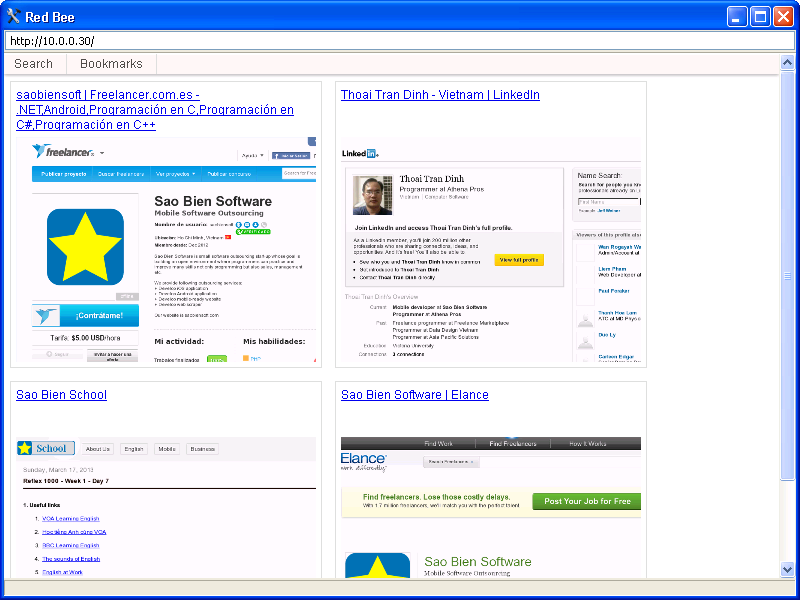Click the Sao Bien School page thumbnail
Image resolution: width=800 pixels, height=600 pixels.
point(166,507)
